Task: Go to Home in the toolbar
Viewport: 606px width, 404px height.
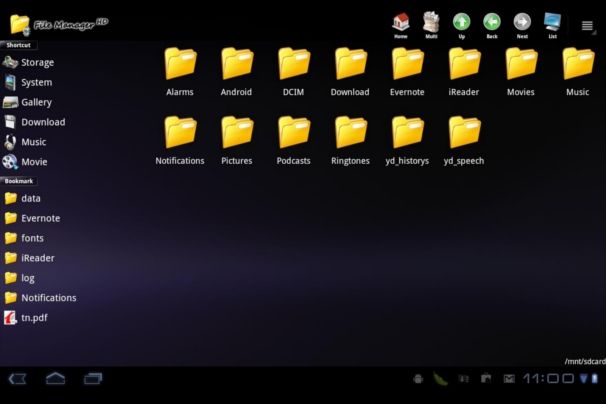Action: [401, 25]
